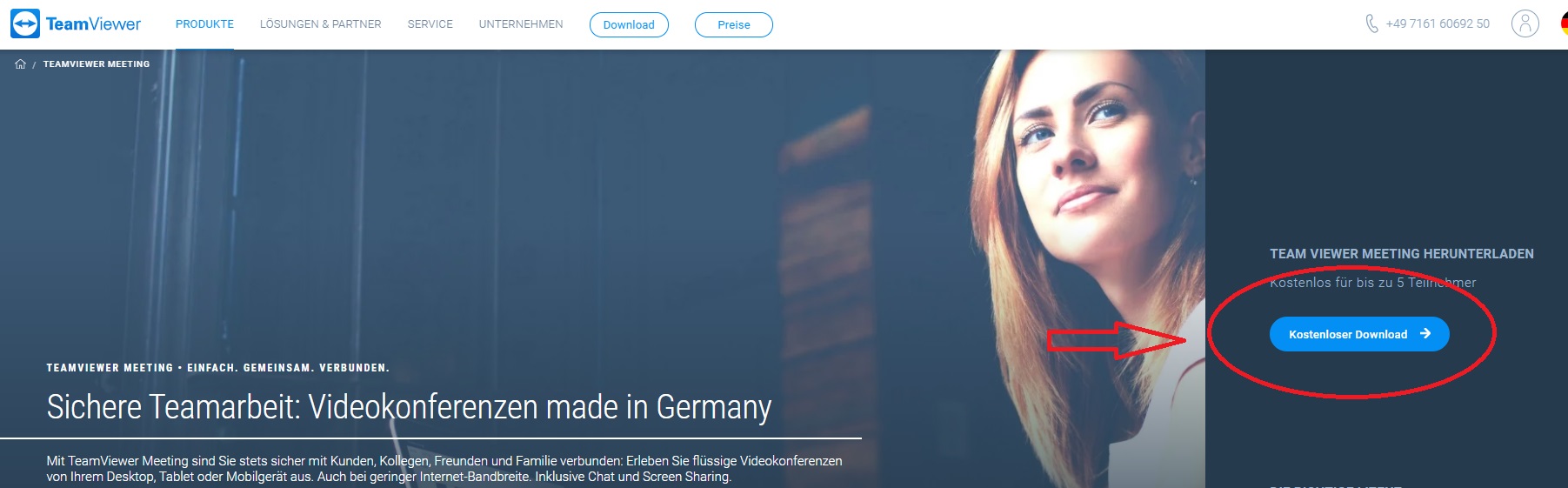The image size is (1568, 488).
Task: Click the Kostenloser Download button
Action: tap(1359, 334)
